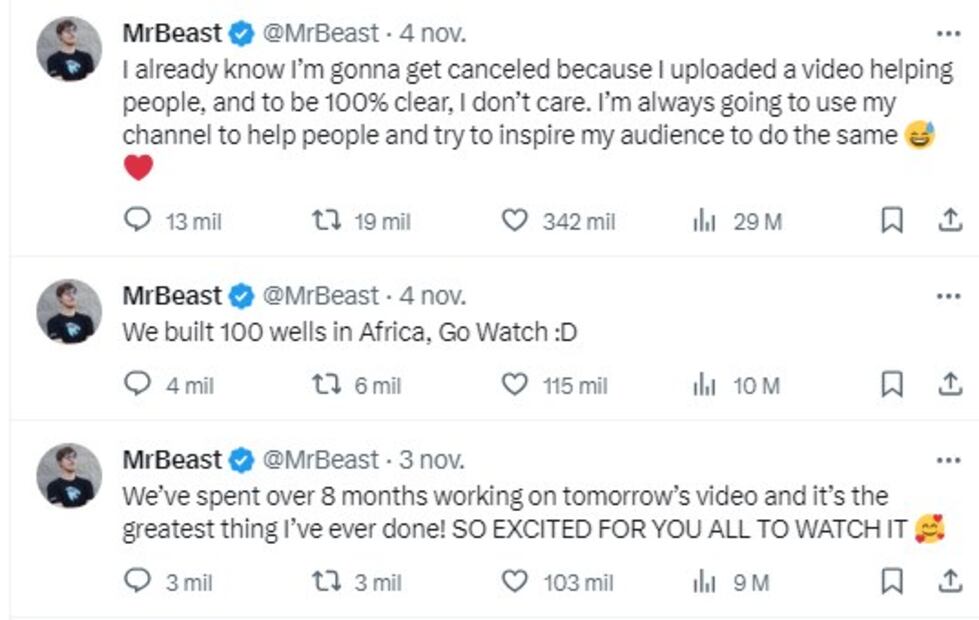Screen dimensions: 979x620
Task: Like the "100 wells in Africa" tweet
Action: click(x=514, y=385)
